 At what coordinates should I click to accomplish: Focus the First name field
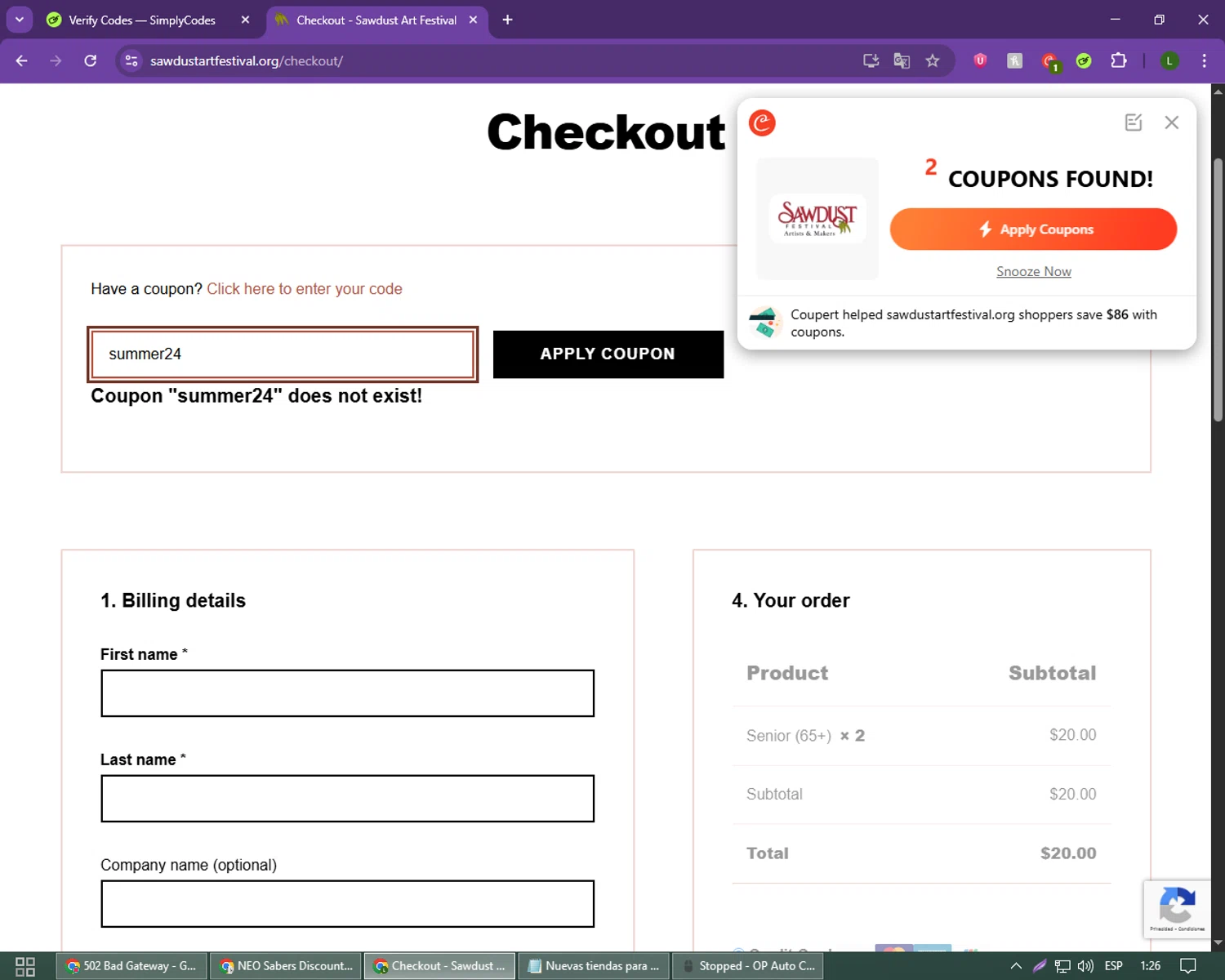click(x=348, y=693)
